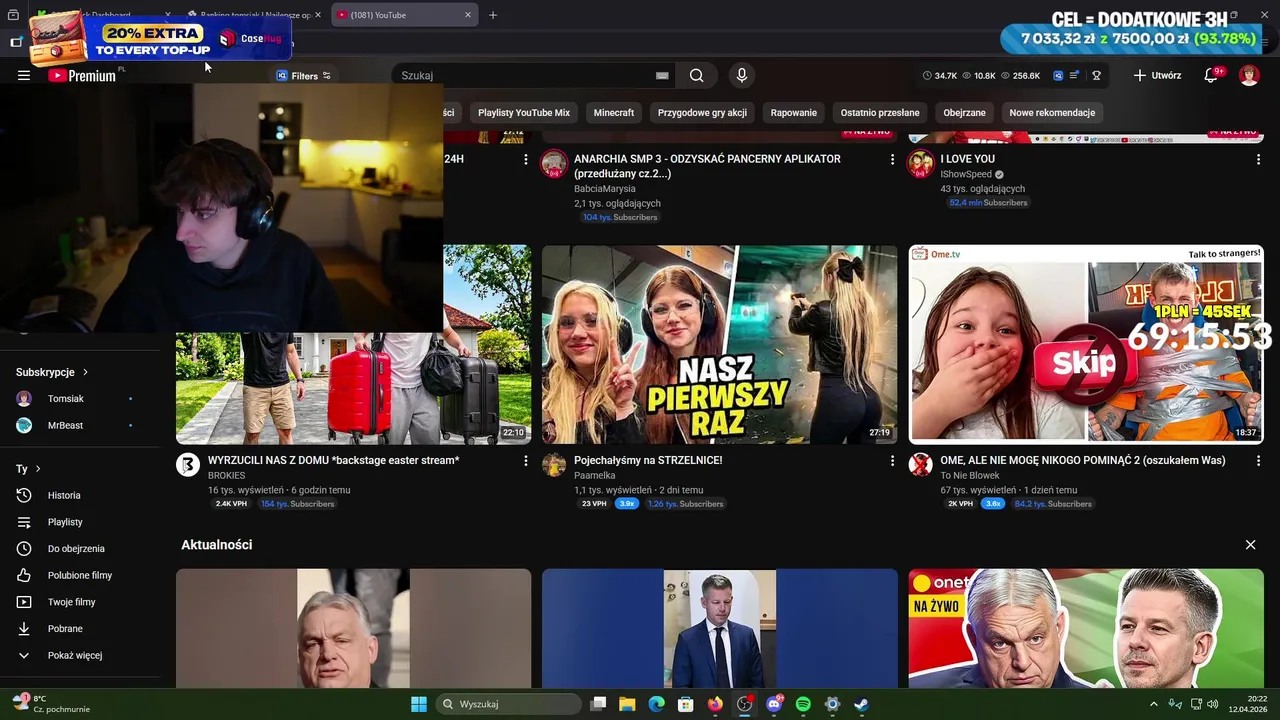Open Steam from the taskbar
Viewport: 1280px width, 720px height.
coord(861,704)
